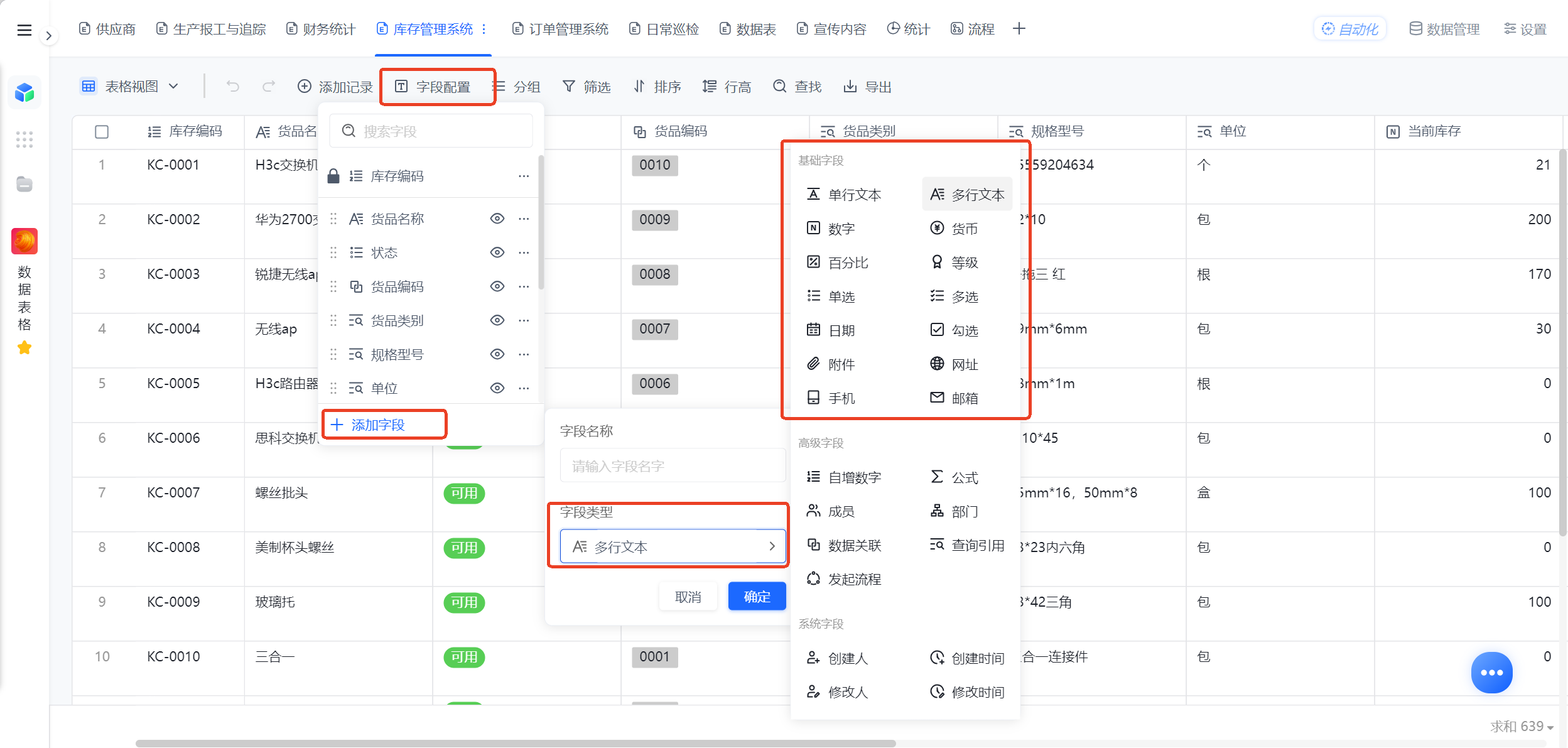Open 设置 settings
1568x748 pixels.
click(x=1525, y=29)
